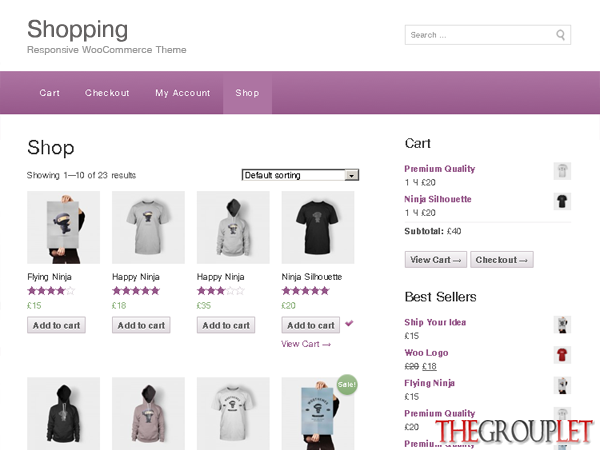Click £18 Happy Ninja star rating

click(x=136, y=291)
